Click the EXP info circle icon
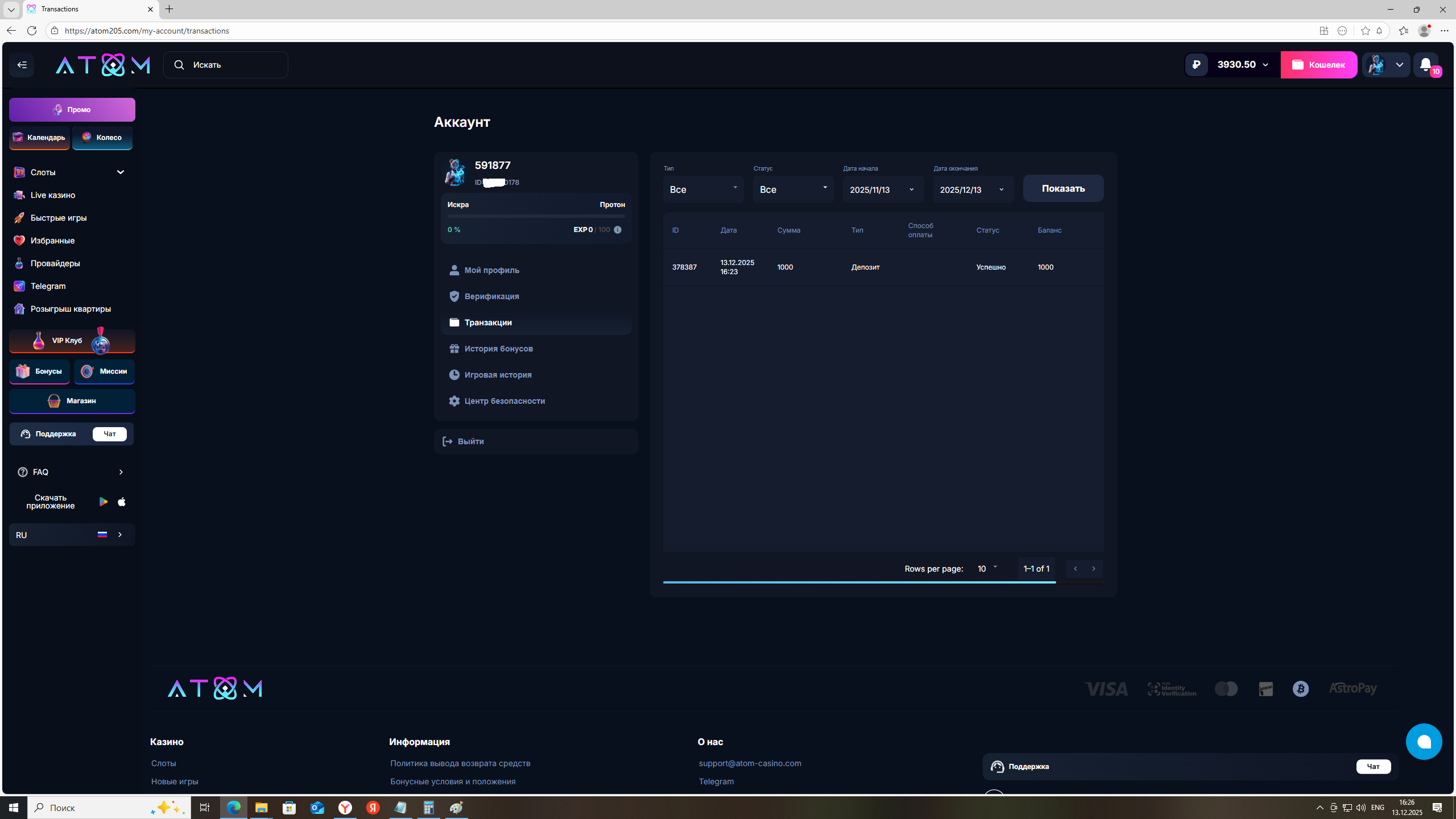Image resolution: width=1456 pixels, height=819 pixels. pyautogui.click(x=618, y=230)
